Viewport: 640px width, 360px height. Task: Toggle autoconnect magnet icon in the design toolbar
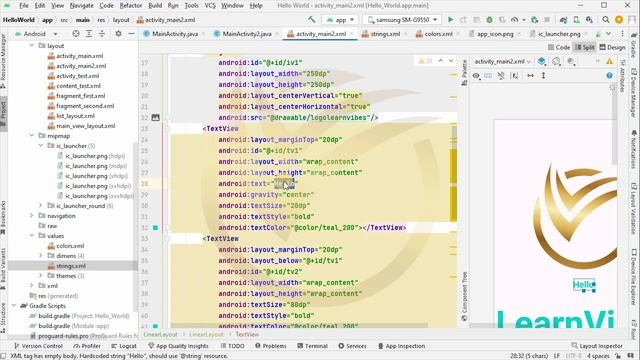pyautogui.click(x=501, y=76)
